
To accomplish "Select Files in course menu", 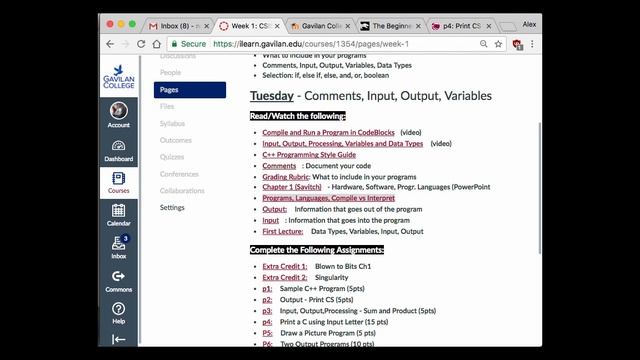I will (x=167, y=107).
